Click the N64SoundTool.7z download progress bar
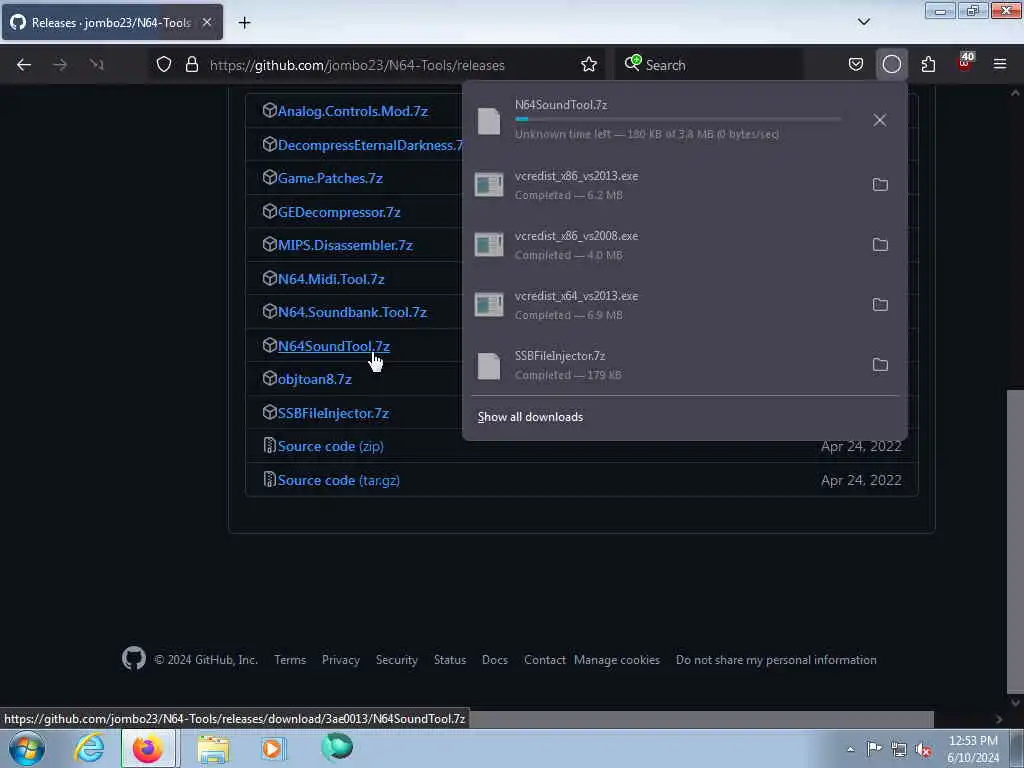This screenshot has width=1024, height=768. (677, 120)
